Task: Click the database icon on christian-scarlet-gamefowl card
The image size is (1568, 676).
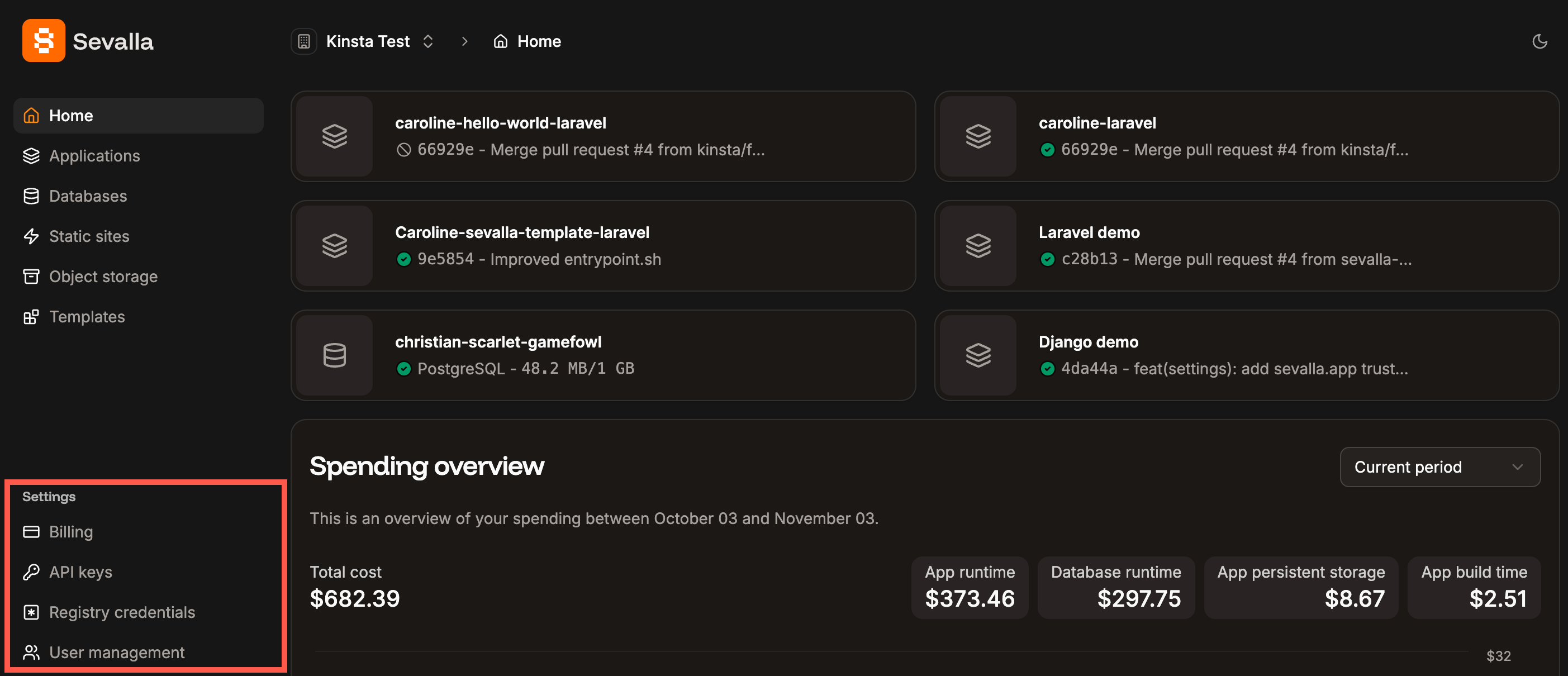Action: [334, 355]
